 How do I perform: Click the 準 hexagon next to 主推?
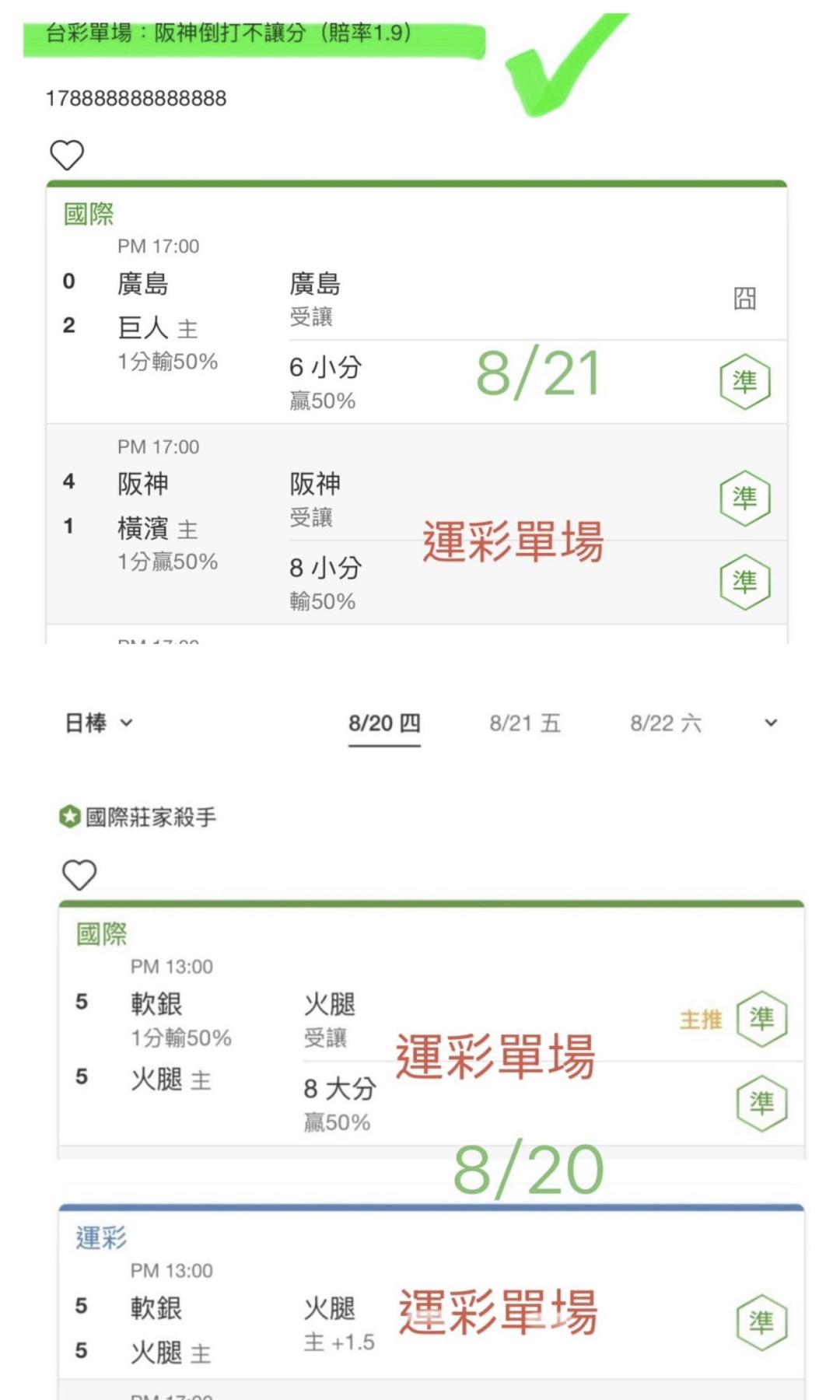click(761, 1019)
